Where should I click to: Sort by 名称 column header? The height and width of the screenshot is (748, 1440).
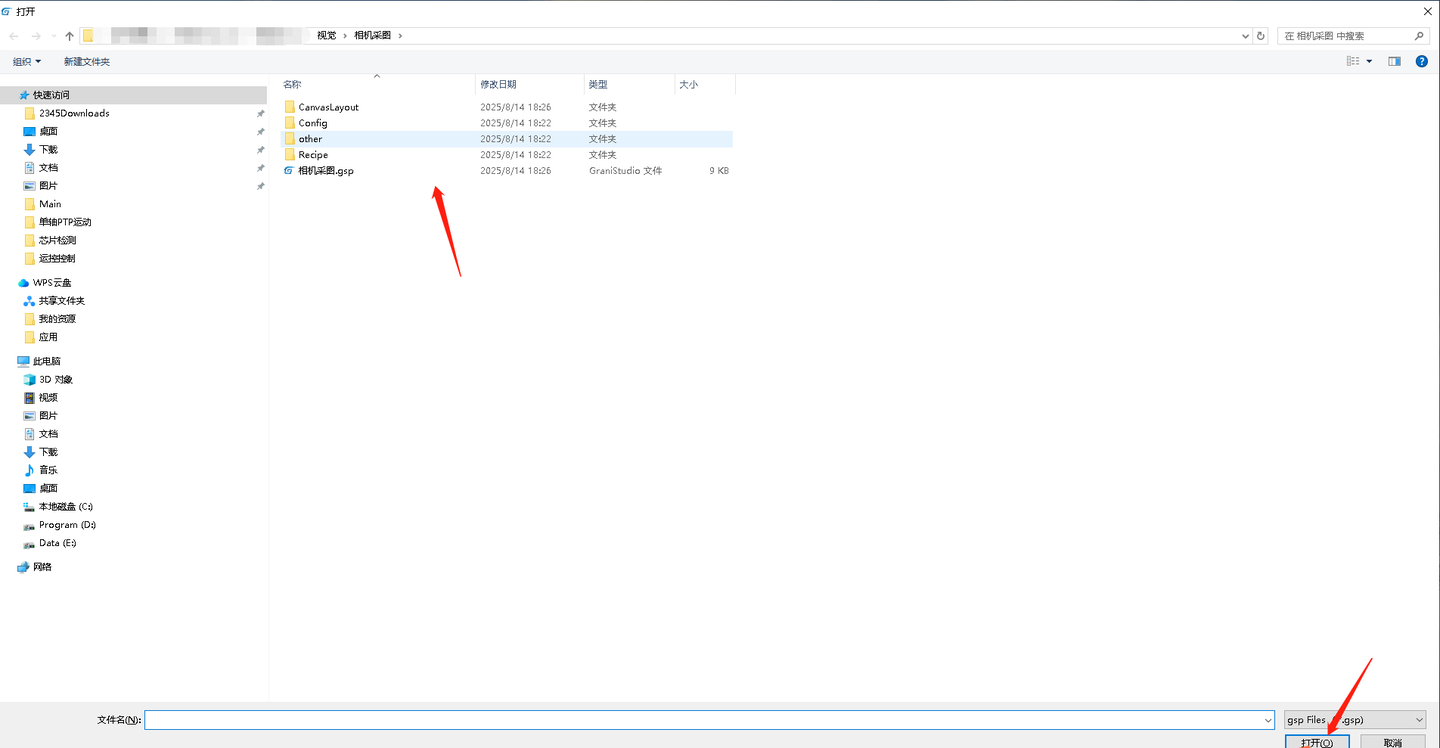(x=292, y=85)
